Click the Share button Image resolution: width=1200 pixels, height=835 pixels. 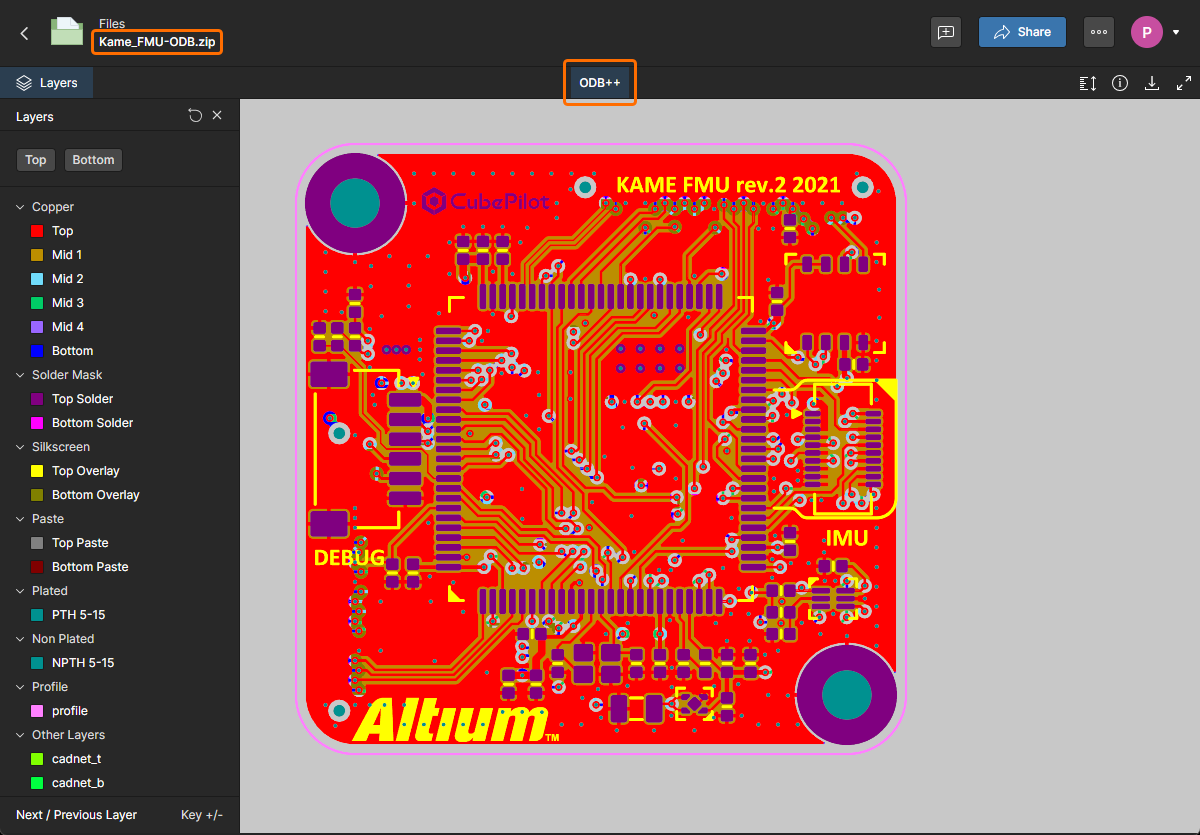click(x=1022, y=32)
